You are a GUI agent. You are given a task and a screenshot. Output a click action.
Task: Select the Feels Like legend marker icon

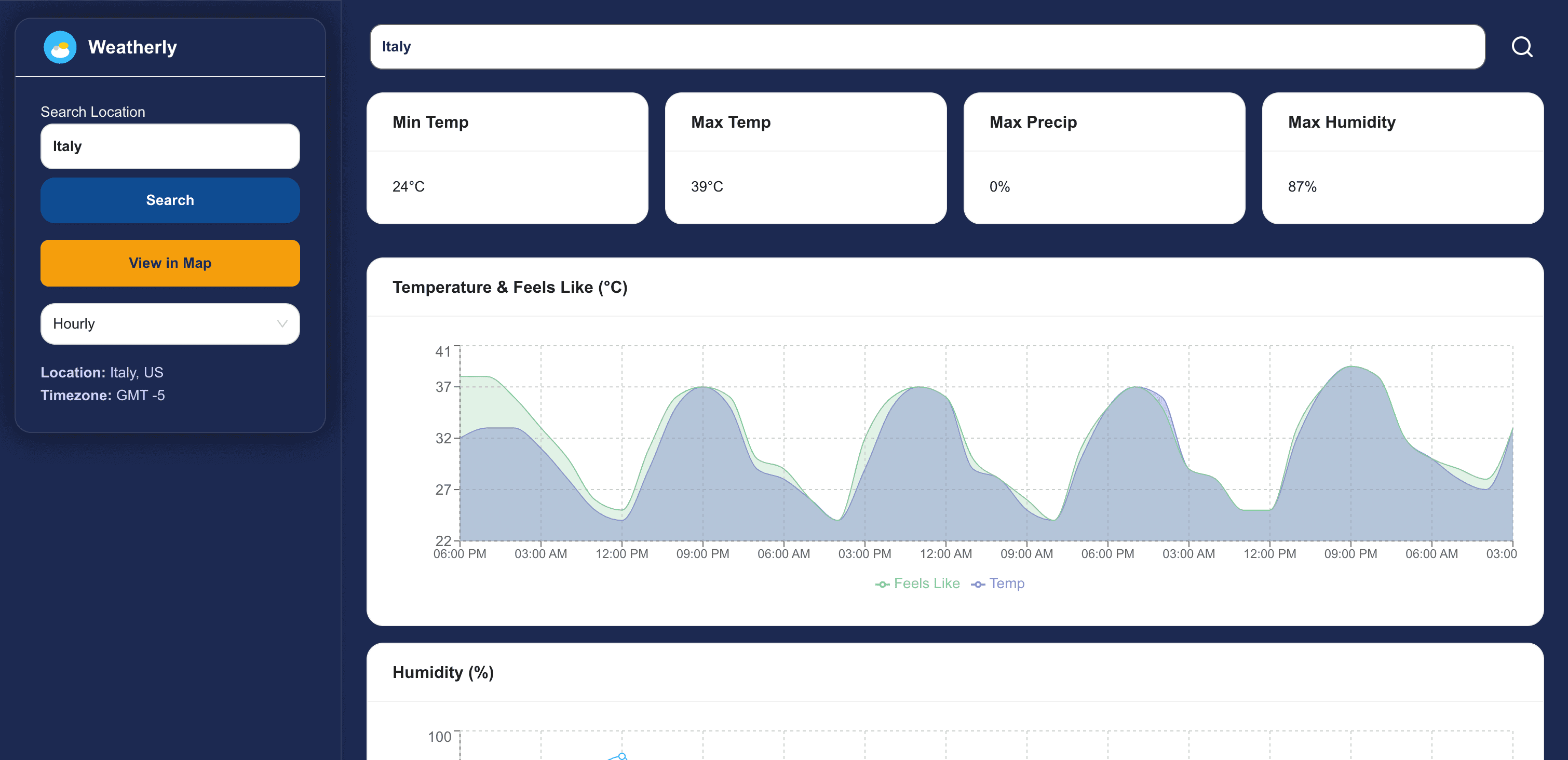[882, 583]
